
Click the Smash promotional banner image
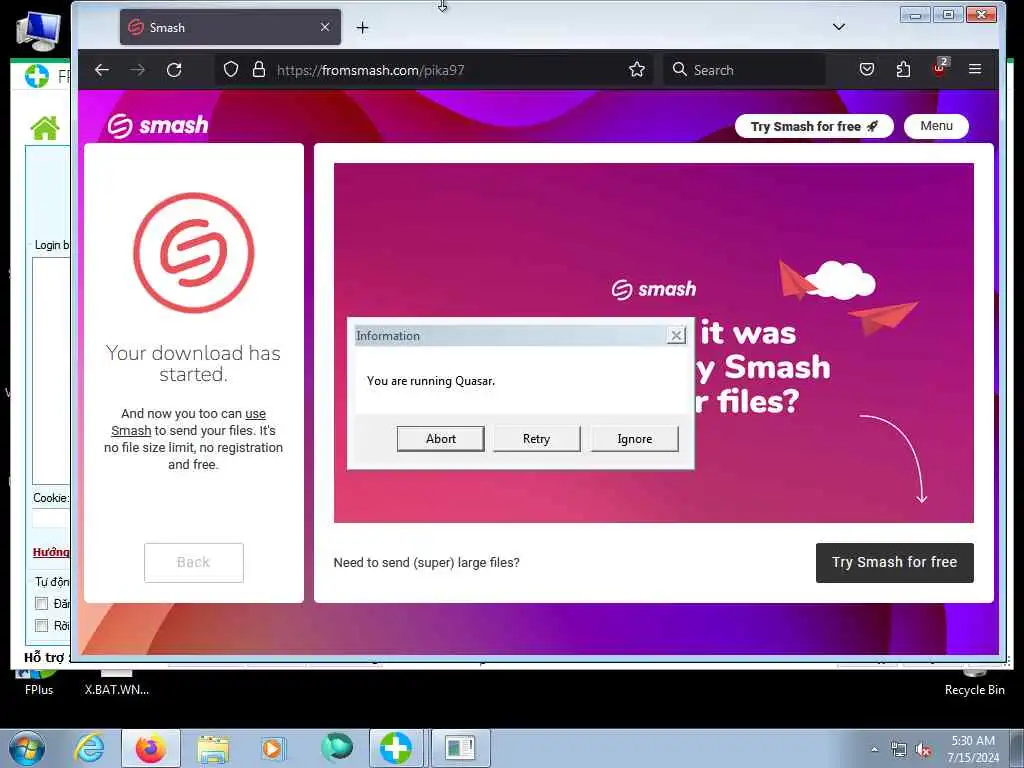[x=653, y=343]
